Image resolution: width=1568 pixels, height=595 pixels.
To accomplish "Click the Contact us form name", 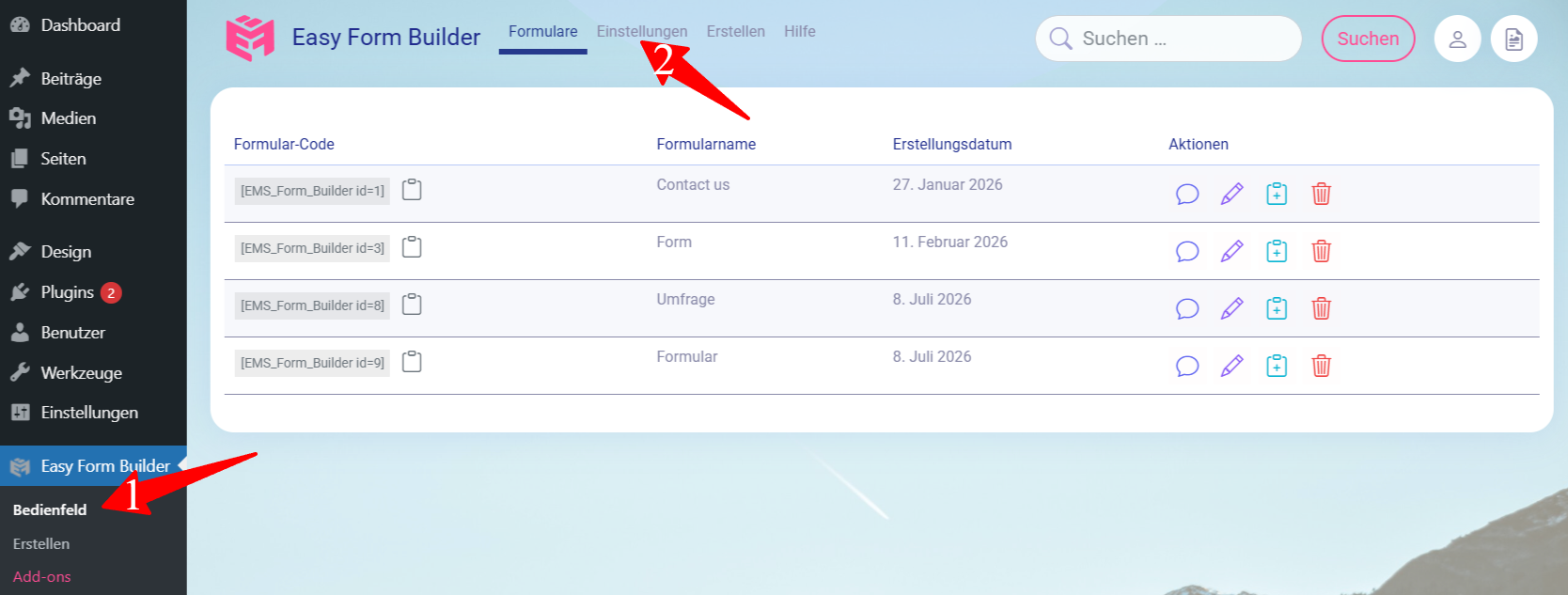I will 693,185.
